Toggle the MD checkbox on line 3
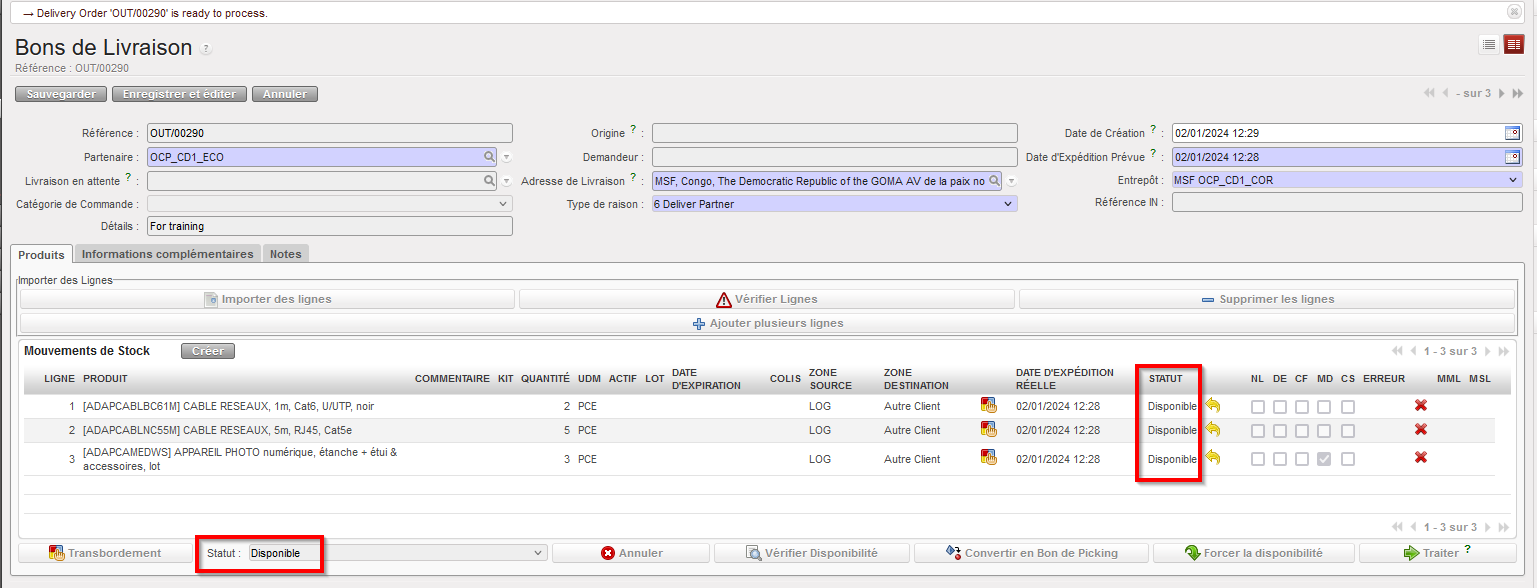 click(x=1324, y=459)
